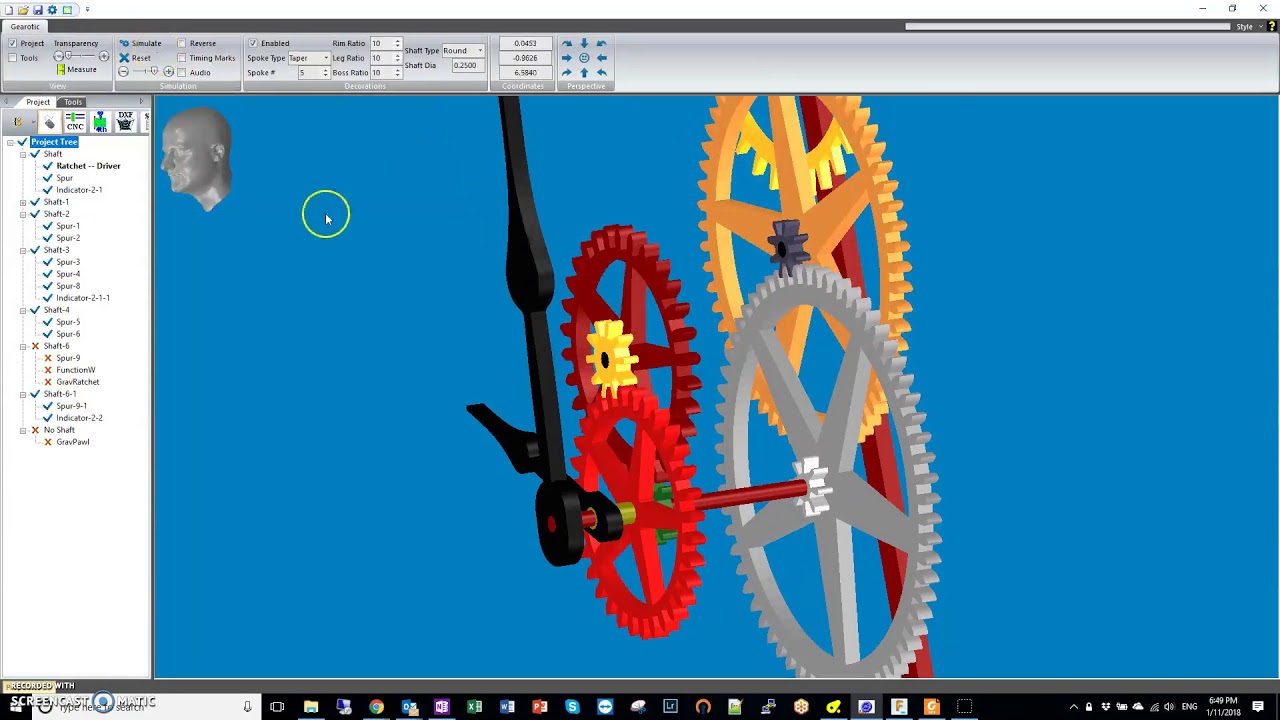Screen dimensions: 1280x720
Task: Enable the Tools view checkbox
Action: pyautogui.click(x=12, y=58)
